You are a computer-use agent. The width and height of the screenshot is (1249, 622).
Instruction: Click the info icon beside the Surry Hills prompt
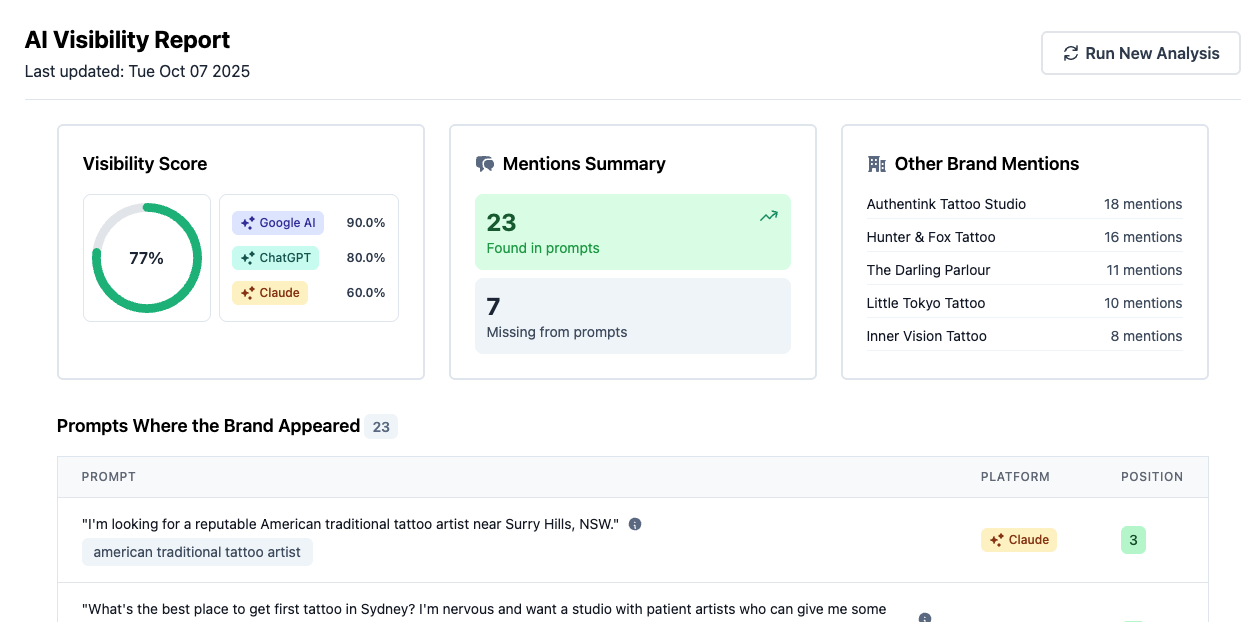(x=635, y=524)
